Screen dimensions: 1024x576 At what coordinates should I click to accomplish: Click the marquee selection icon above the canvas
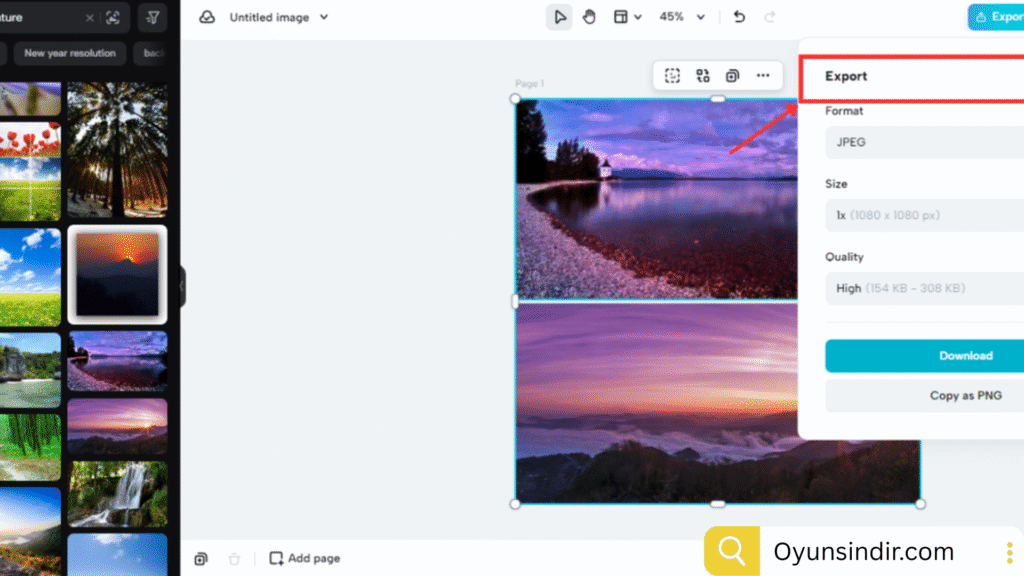coord(672,75)
